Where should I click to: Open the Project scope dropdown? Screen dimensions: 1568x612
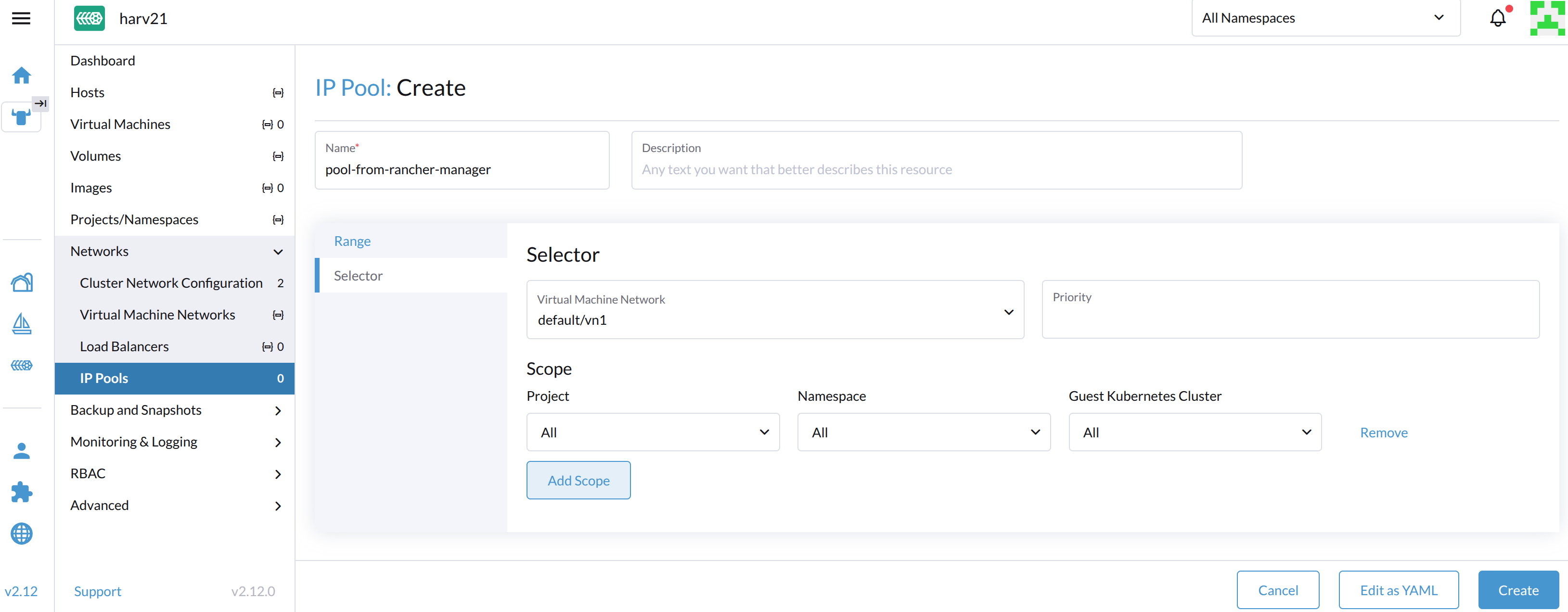click(653, 433)
